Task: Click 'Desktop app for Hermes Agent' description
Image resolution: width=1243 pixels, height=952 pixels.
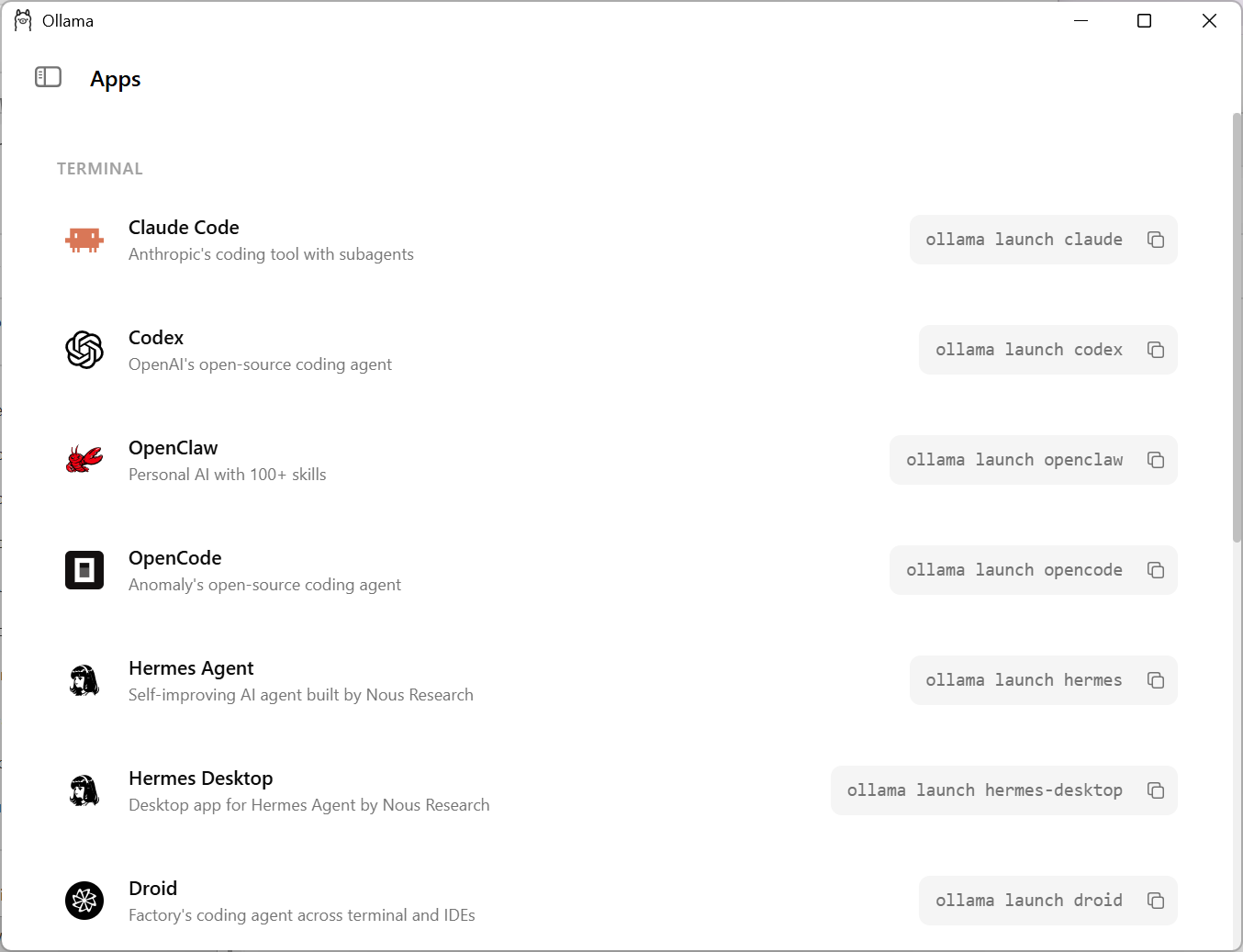Action: [309, 805]
